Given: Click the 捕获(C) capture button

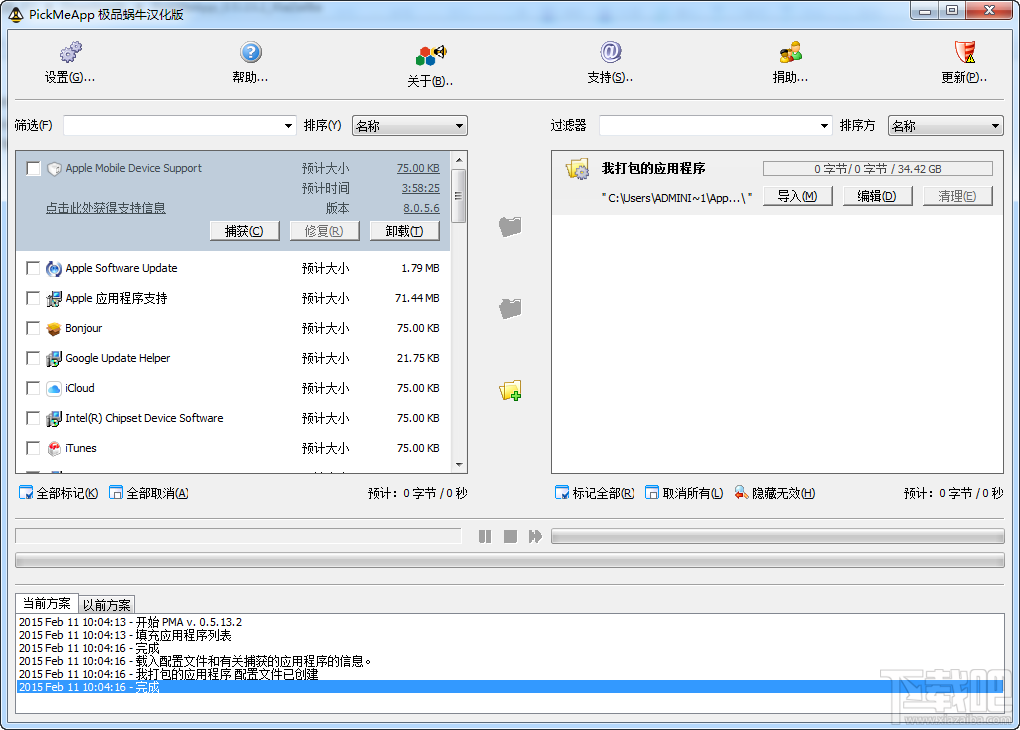Looking at the screenshot, I should click(245, 231).
